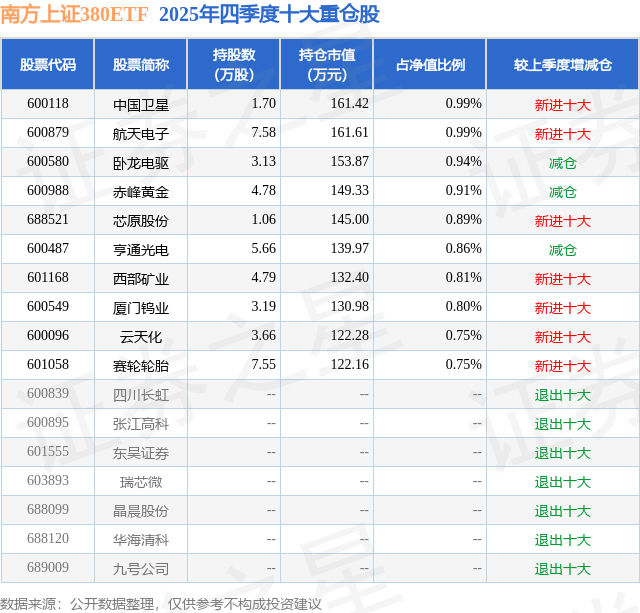Click the 股票代码 column header
640x613 pixels.
coord(48,64)
